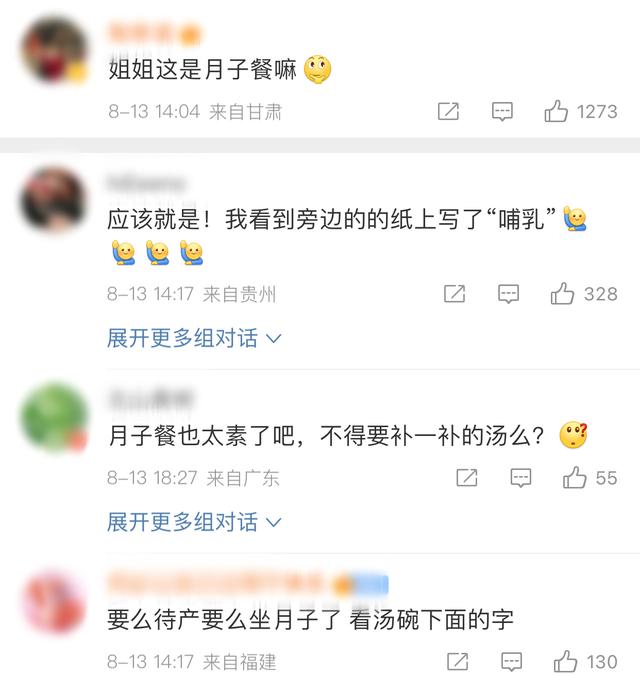The width and height of the screenshot is (640, 675).
Task: Share the comment posted from 福建
Action: pyautogui.click(x=458, y=661)
